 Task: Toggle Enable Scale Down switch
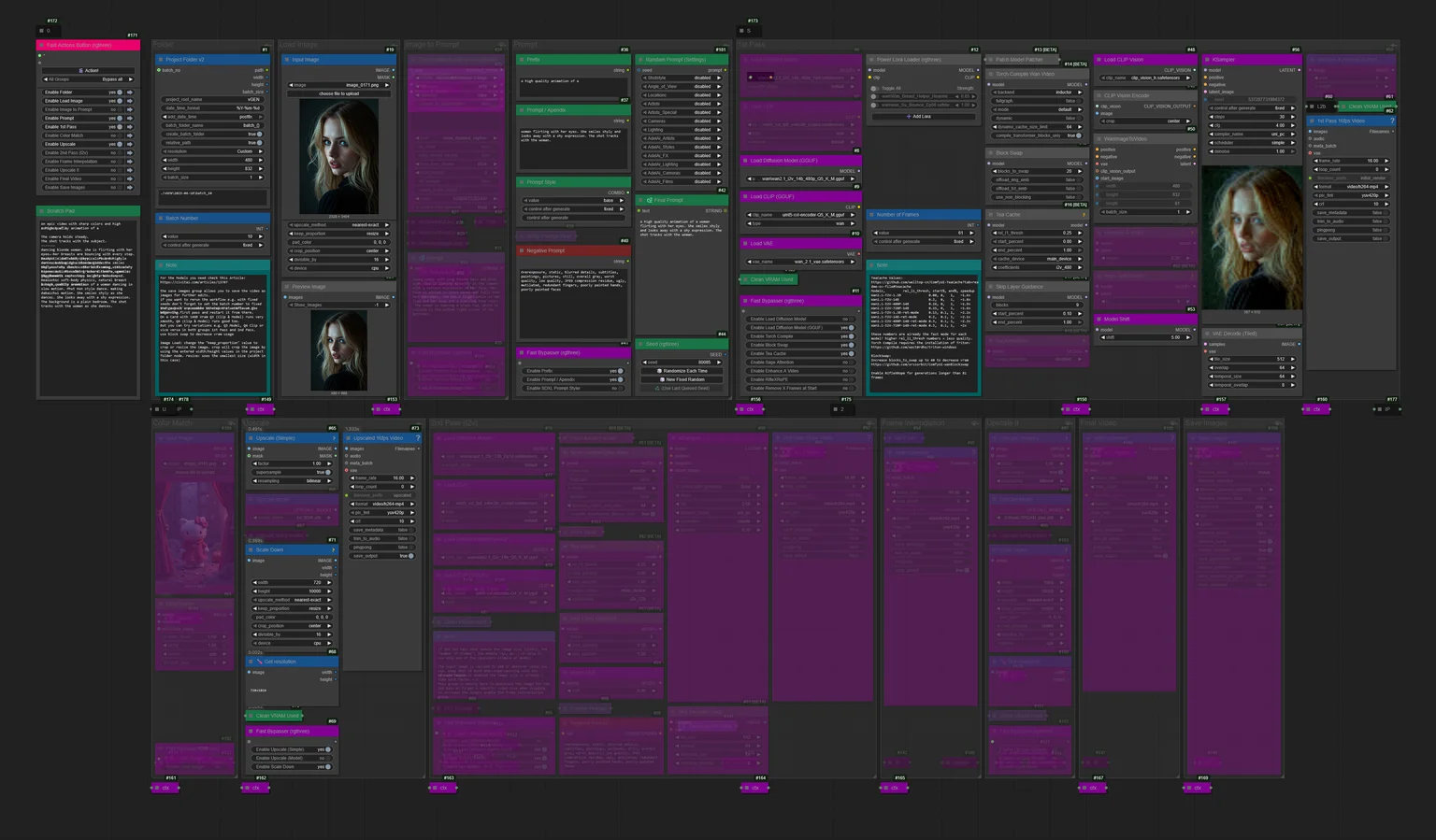coord(329,767)
